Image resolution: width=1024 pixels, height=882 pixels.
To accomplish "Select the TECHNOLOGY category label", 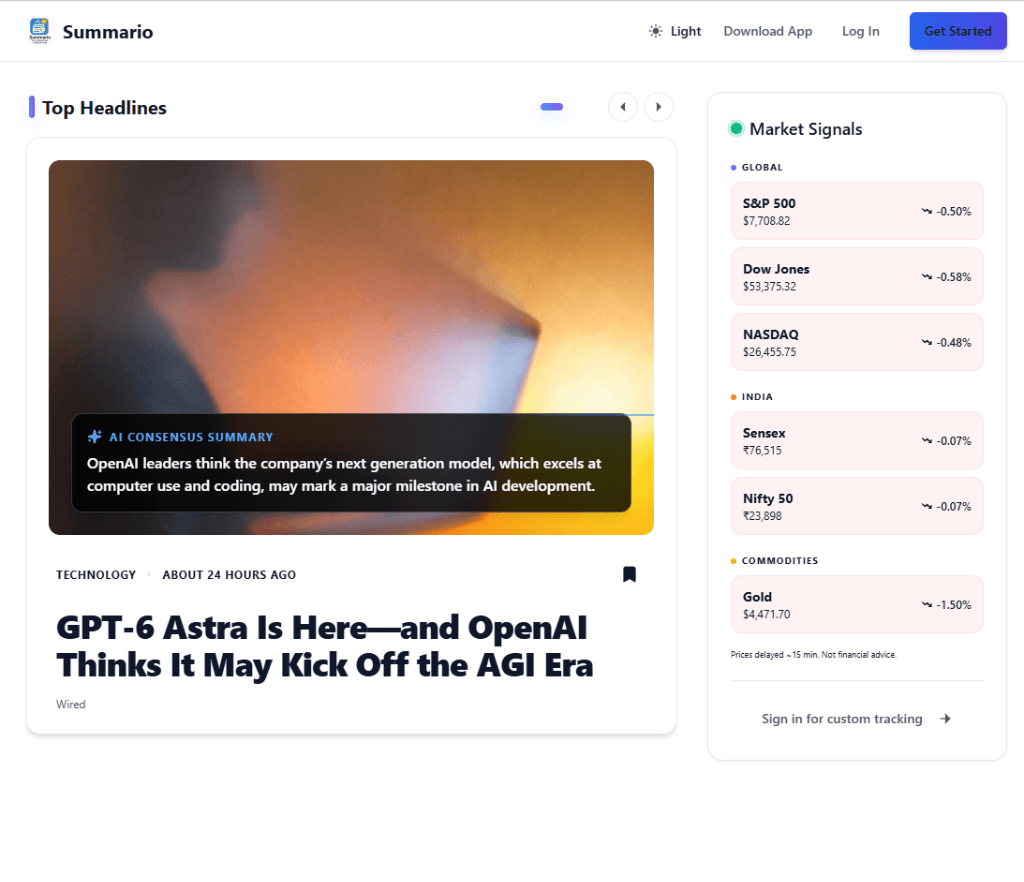I will (96, 575).
